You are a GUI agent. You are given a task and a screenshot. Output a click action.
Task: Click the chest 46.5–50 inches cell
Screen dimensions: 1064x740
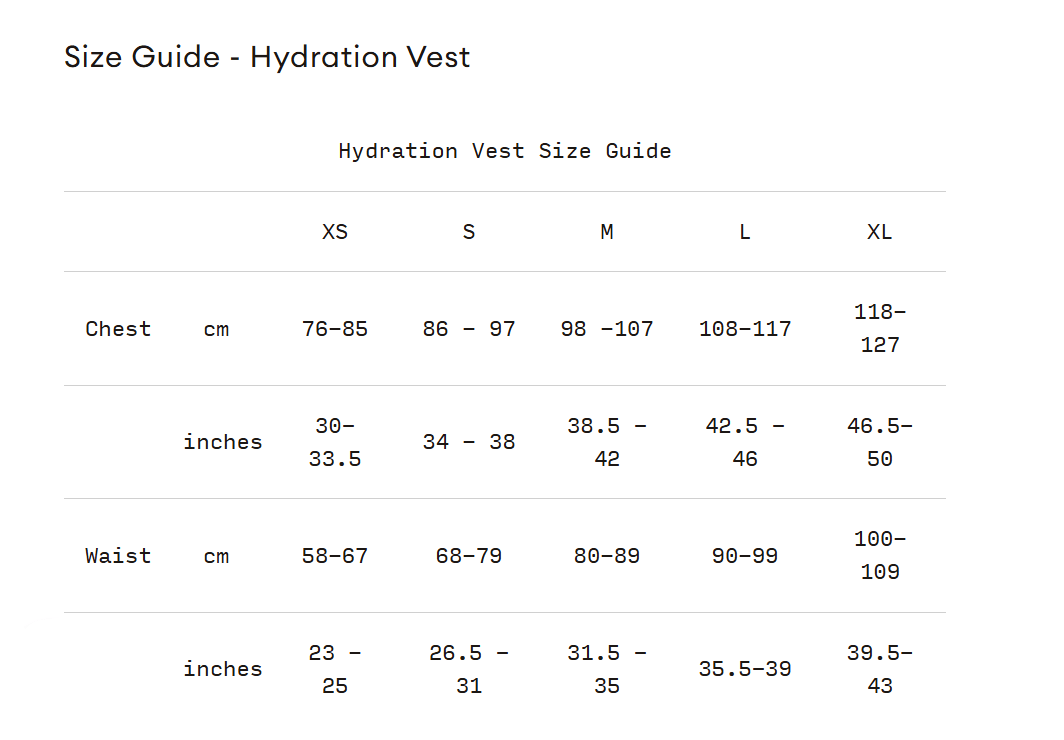click(880, 442)
